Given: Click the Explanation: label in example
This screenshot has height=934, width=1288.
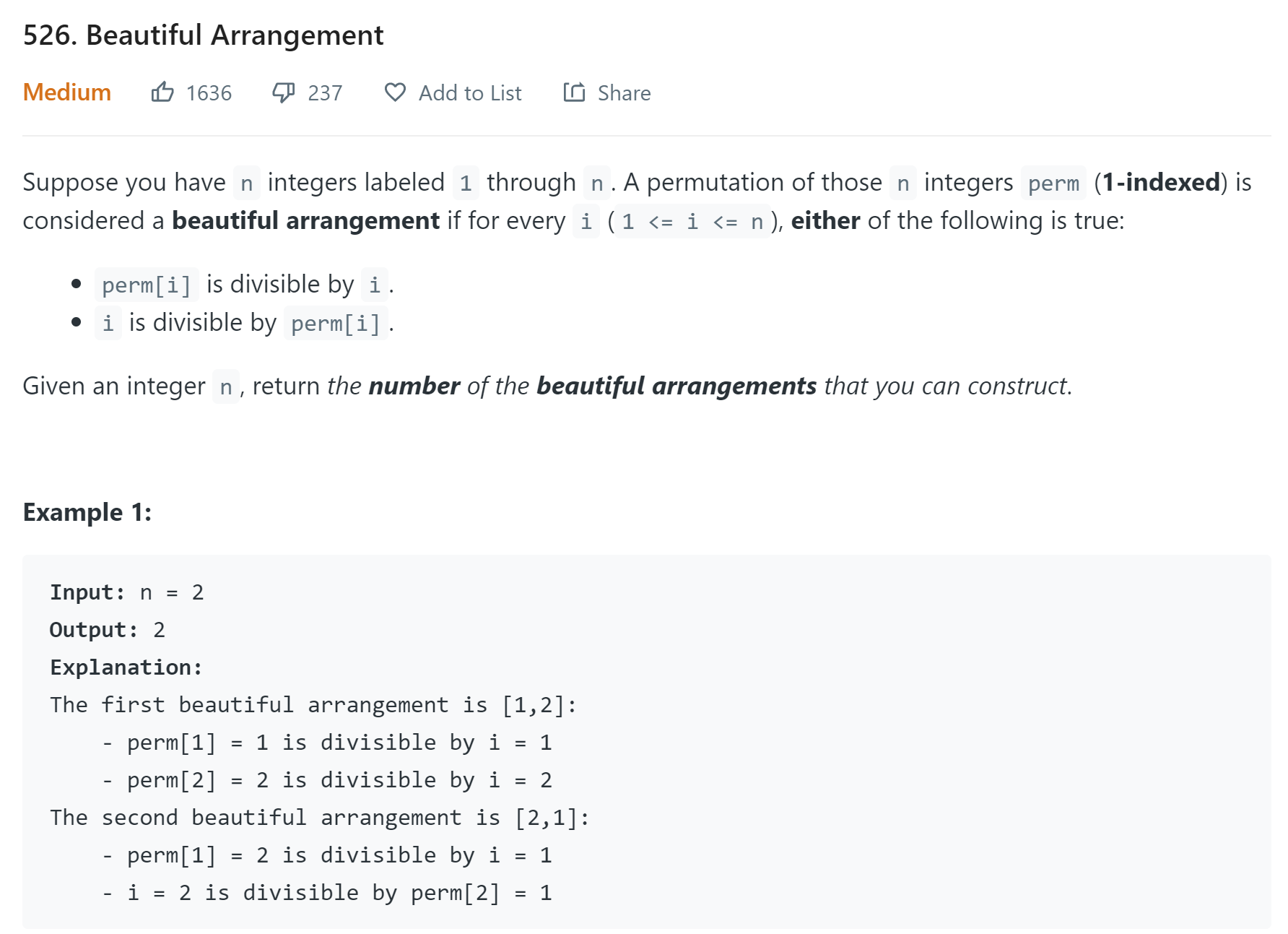Looking at the screenshot, I should [126, 667].
